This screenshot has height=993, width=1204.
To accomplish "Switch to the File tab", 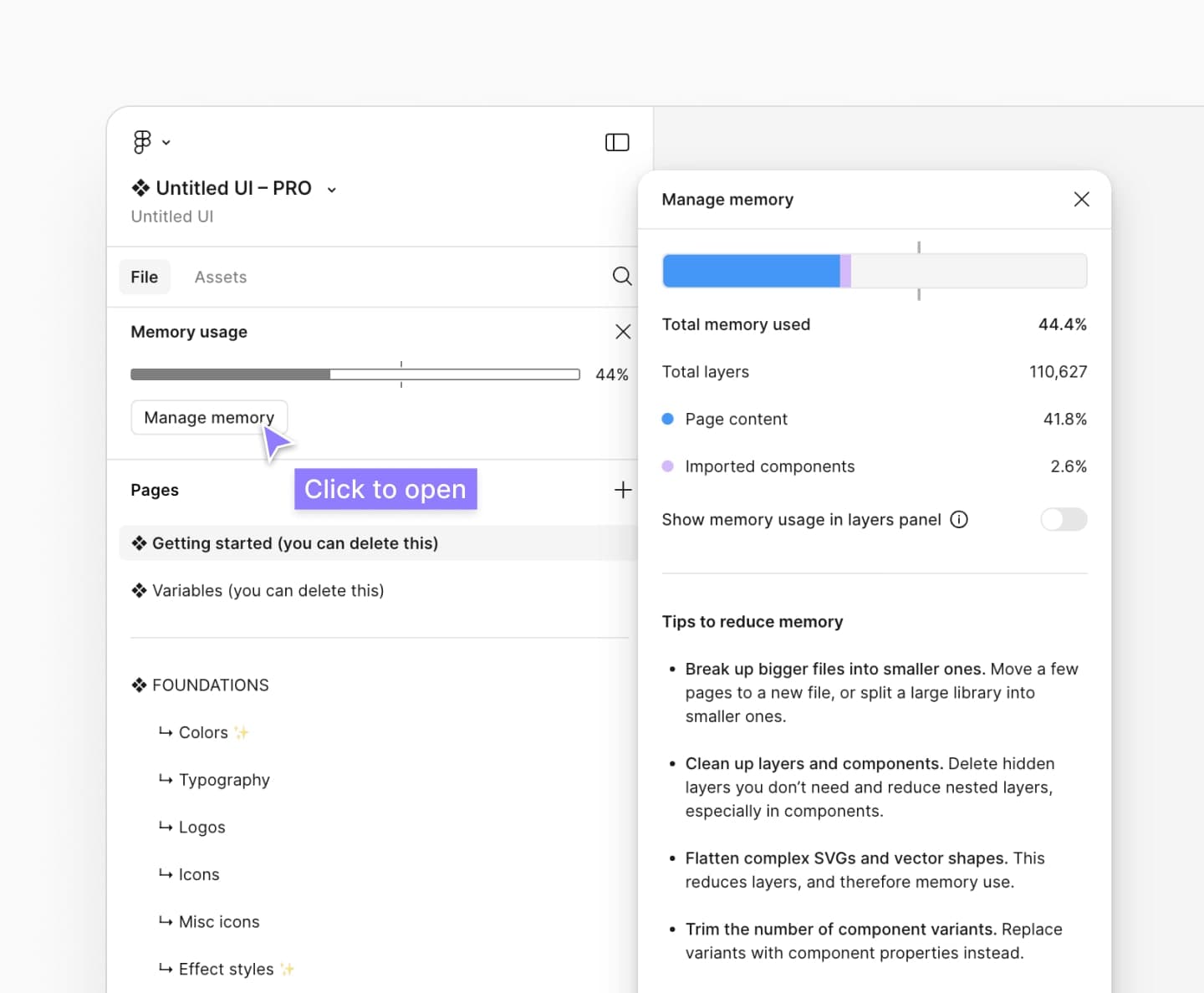I will [145, 277].
